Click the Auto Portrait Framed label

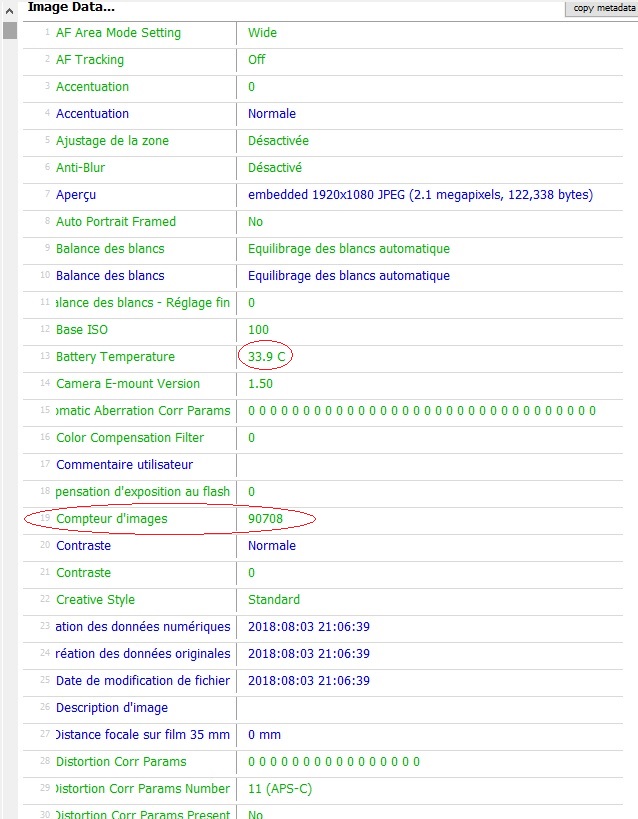115,222
